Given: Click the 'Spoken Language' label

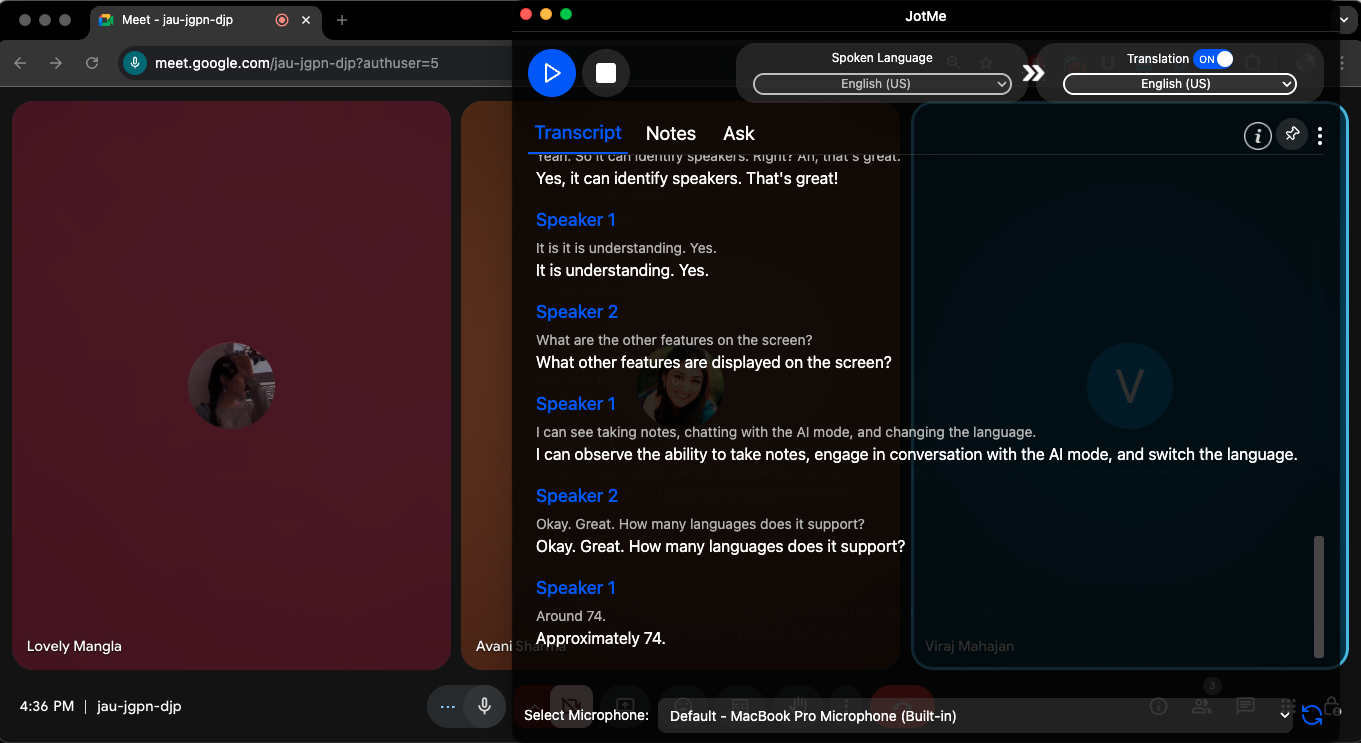Looking at the screenshot, I should click(x=882, y=58).
